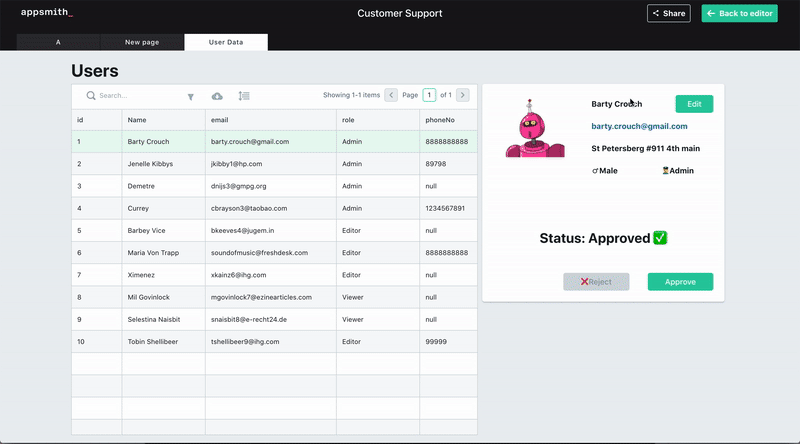Switch to the A page tab
Screen dimensions: 800x444
(x=58, y=42)
